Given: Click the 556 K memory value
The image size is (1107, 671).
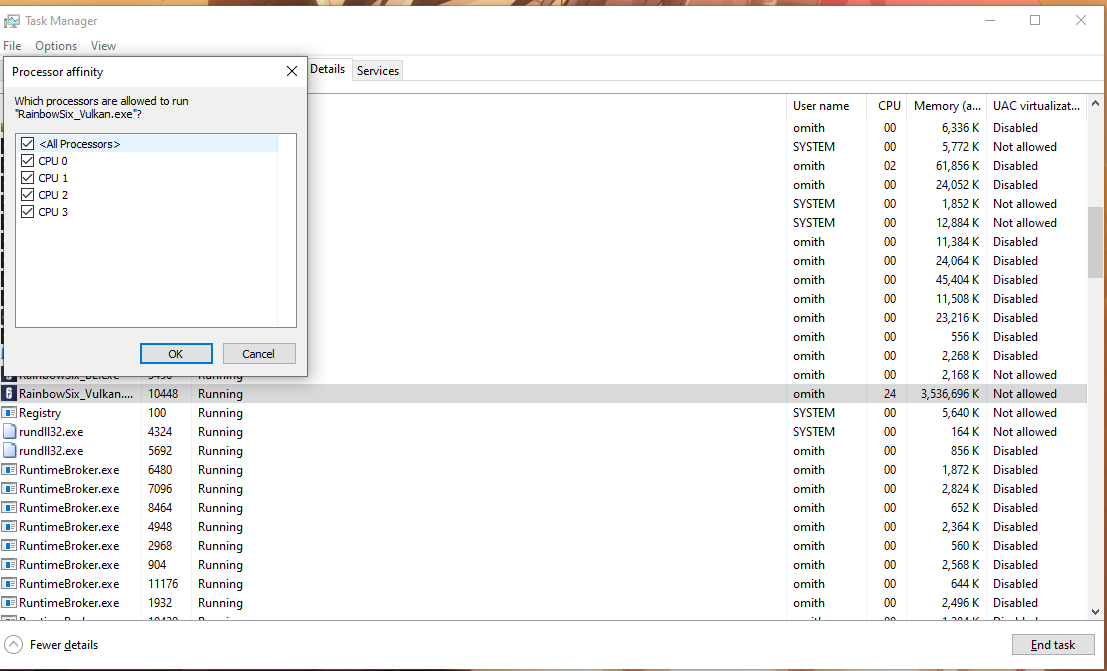Looking at the screenshot, I should [x=965, y=337].
